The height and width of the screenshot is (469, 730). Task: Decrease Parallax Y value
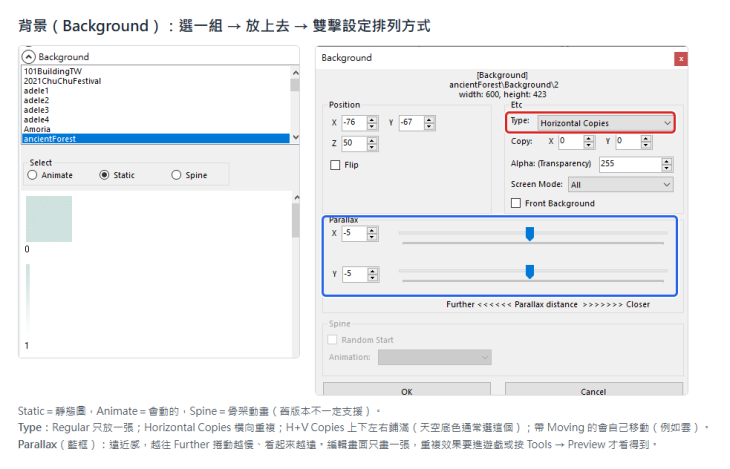372,278
